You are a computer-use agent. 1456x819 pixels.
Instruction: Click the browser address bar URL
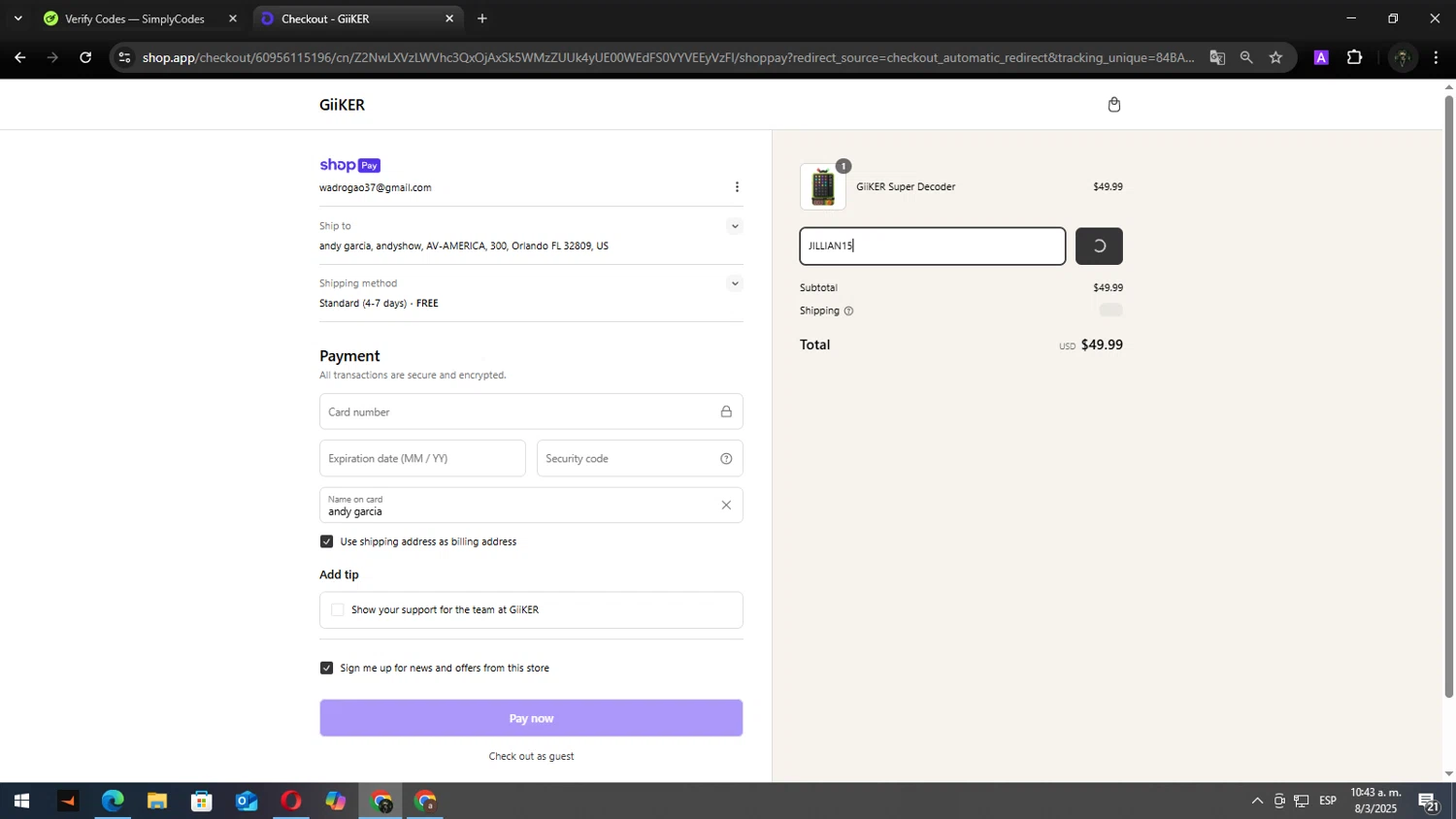[x=668, y=57]
